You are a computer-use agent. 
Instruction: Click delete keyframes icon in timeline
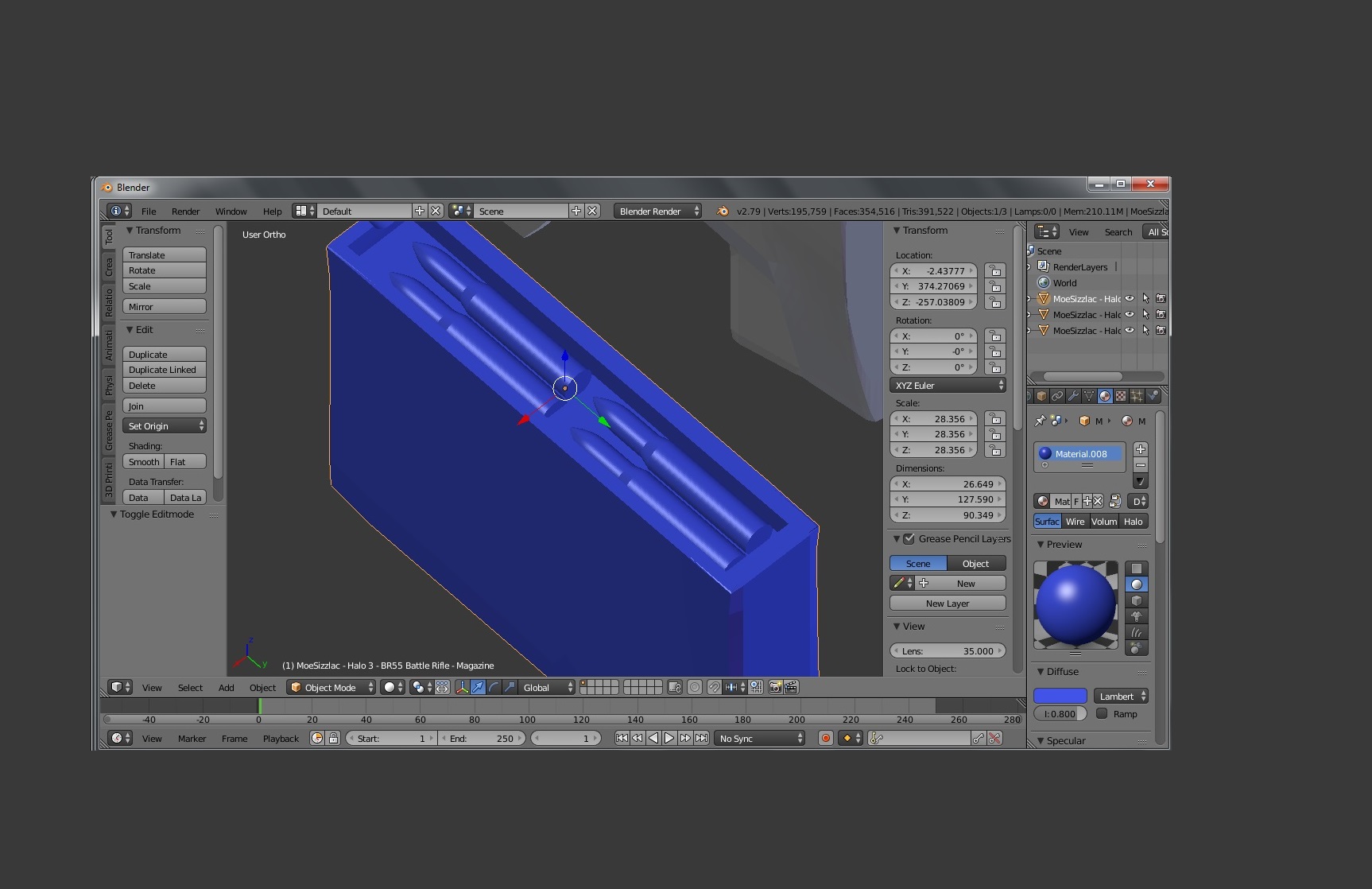click(x=995, y=738)
